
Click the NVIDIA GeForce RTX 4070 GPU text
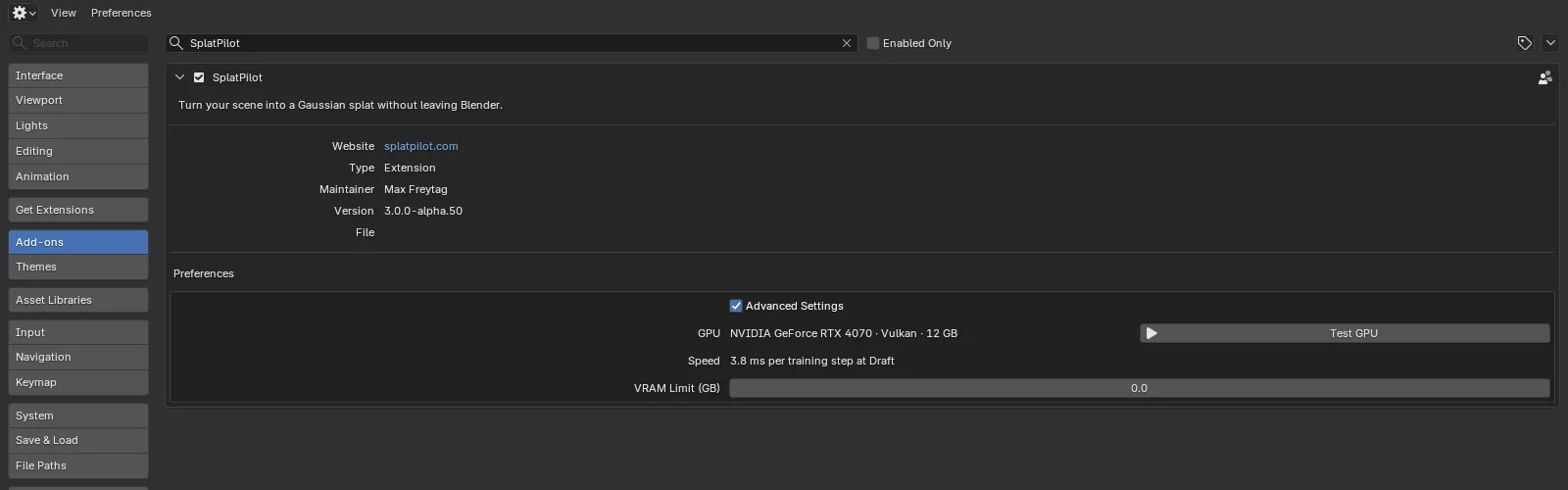(x=844, y=333)
